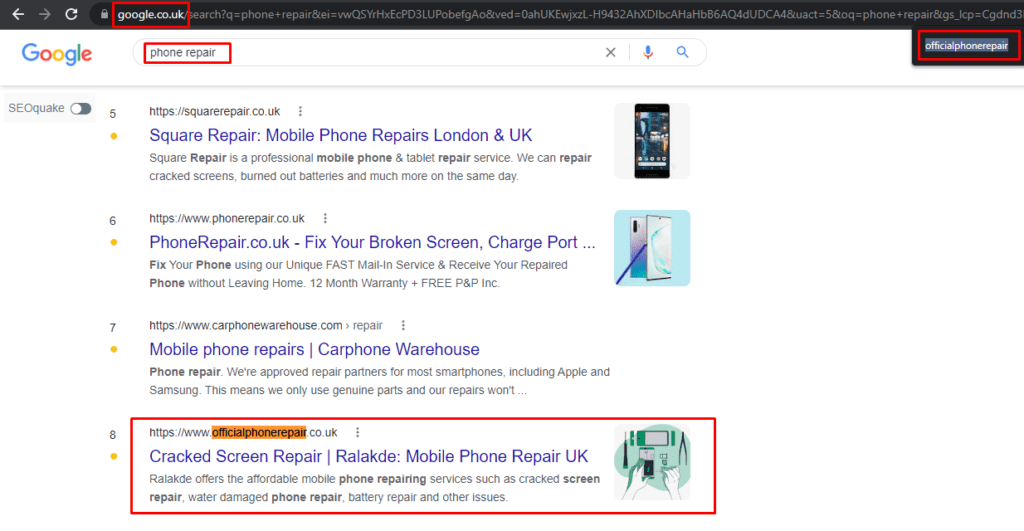Click the Ralakde repair tools thumbnail

[652, 462]
